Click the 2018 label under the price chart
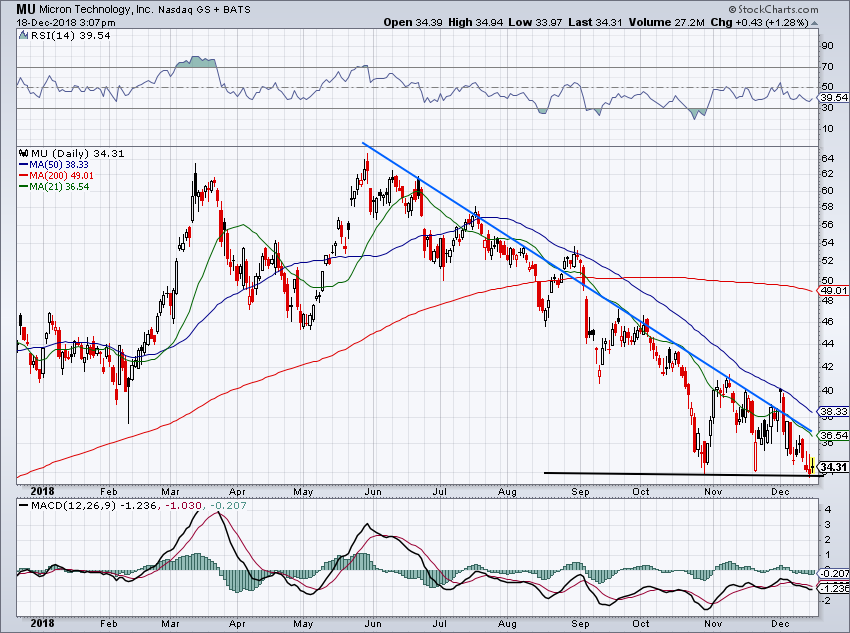This screenshot has width=850, height=633. [x=42, y=492]
